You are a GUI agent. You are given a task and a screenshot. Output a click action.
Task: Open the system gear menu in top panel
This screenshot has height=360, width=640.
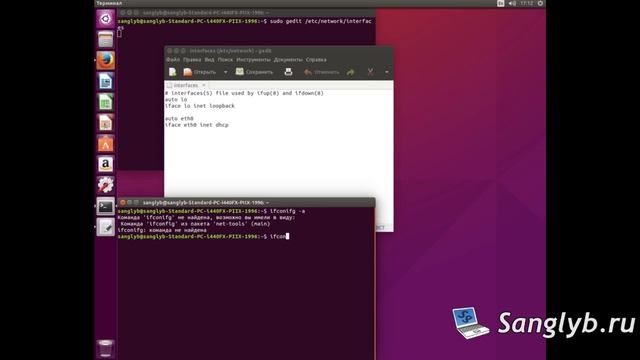(x=540, y=3)
